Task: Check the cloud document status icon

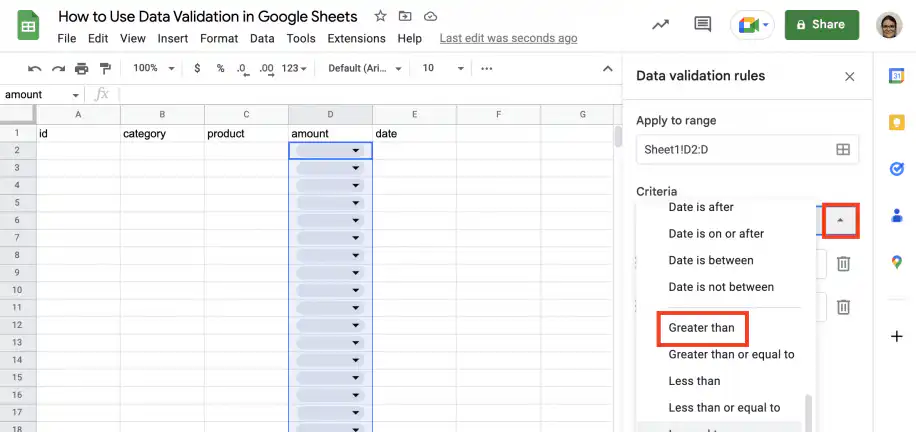Action: [x=431, y=16]
